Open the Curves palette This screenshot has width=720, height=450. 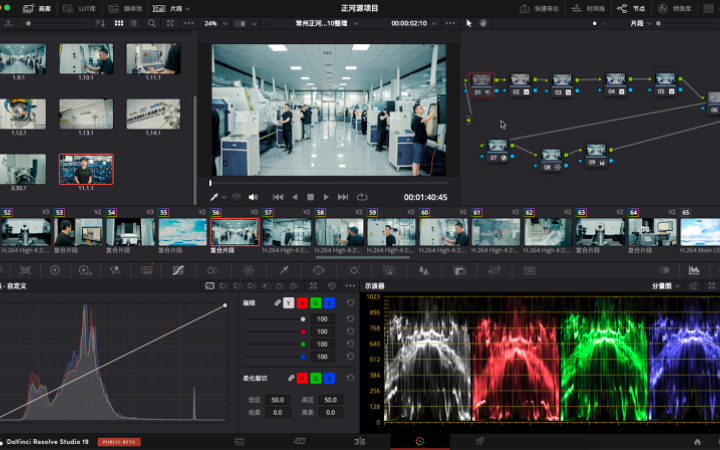(178, 270)
